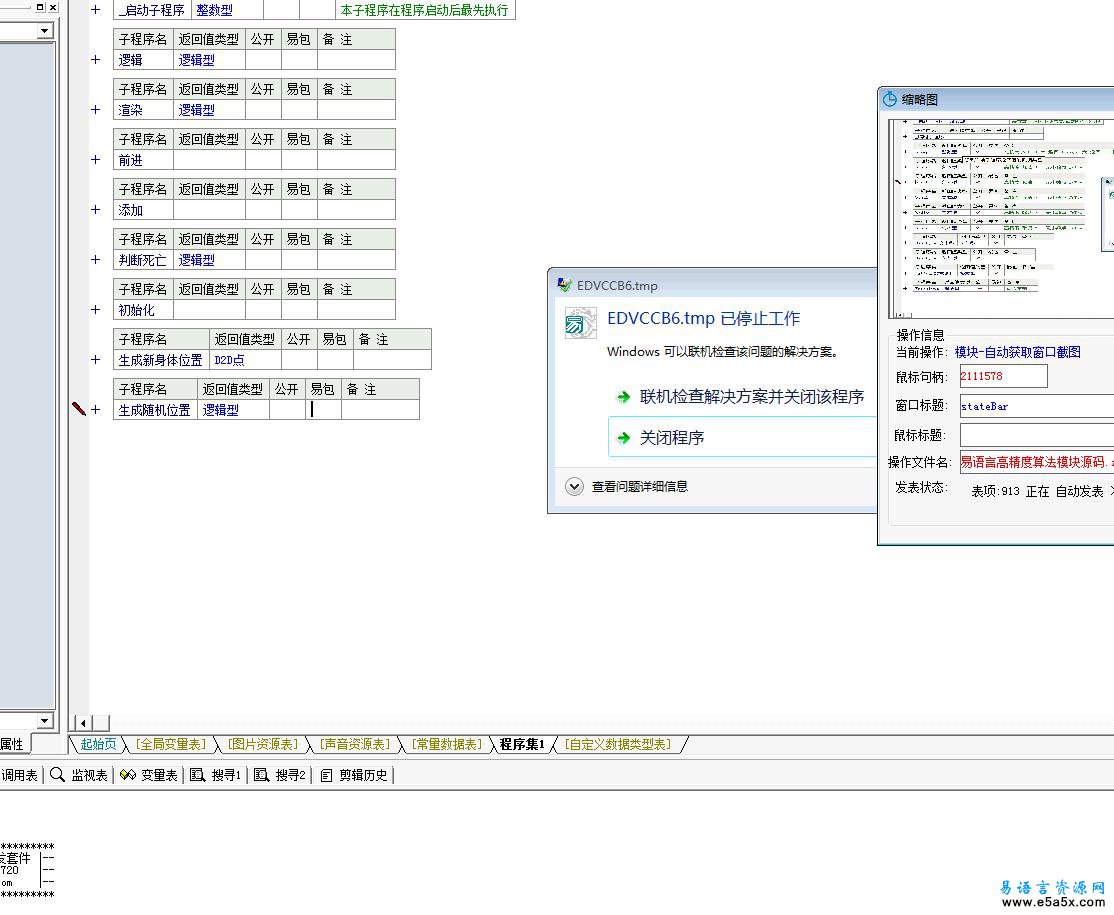Click the 鼠标句柄 input field
This screenshot has width=1114, height=915.
point(1003,377)
